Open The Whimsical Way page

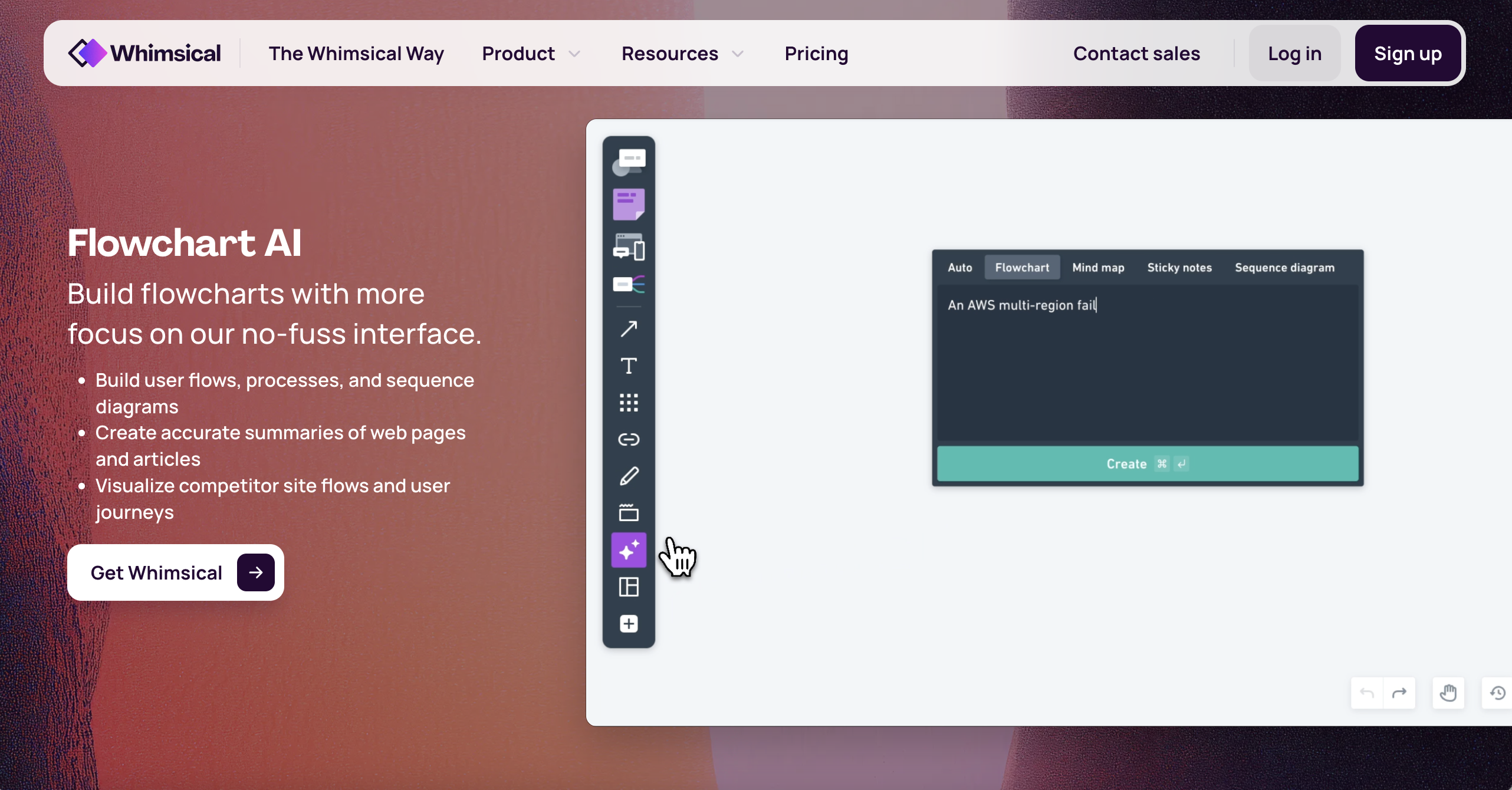point(356,54)
